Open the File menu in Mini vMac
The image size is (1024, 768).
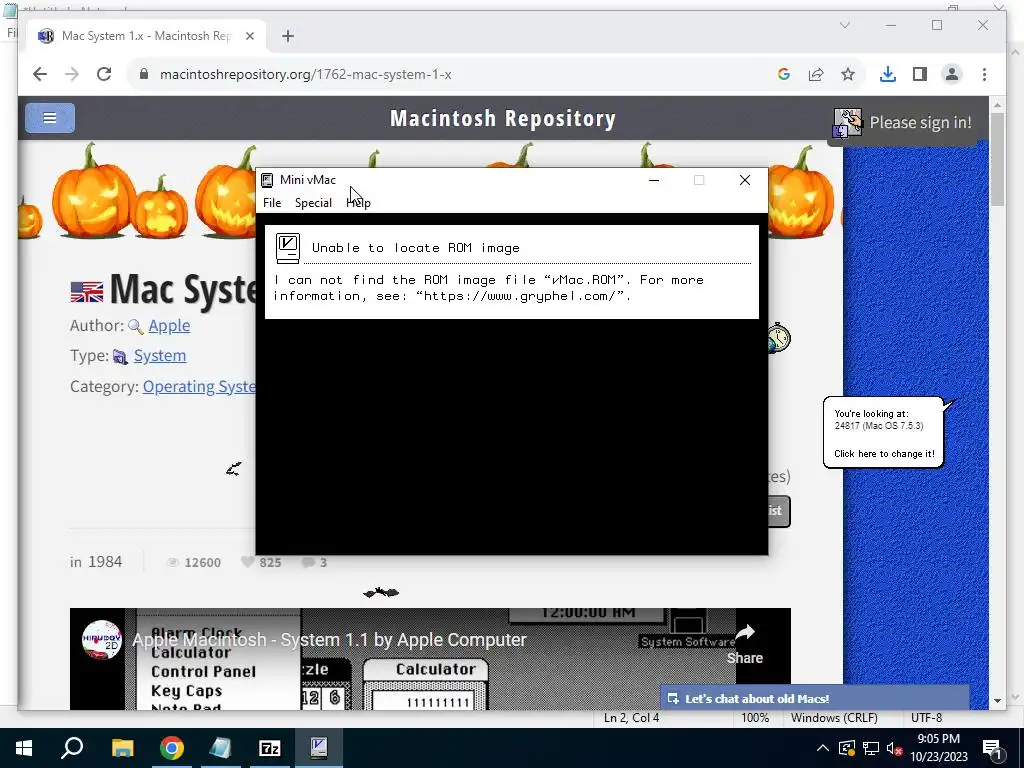click(272, 202)
